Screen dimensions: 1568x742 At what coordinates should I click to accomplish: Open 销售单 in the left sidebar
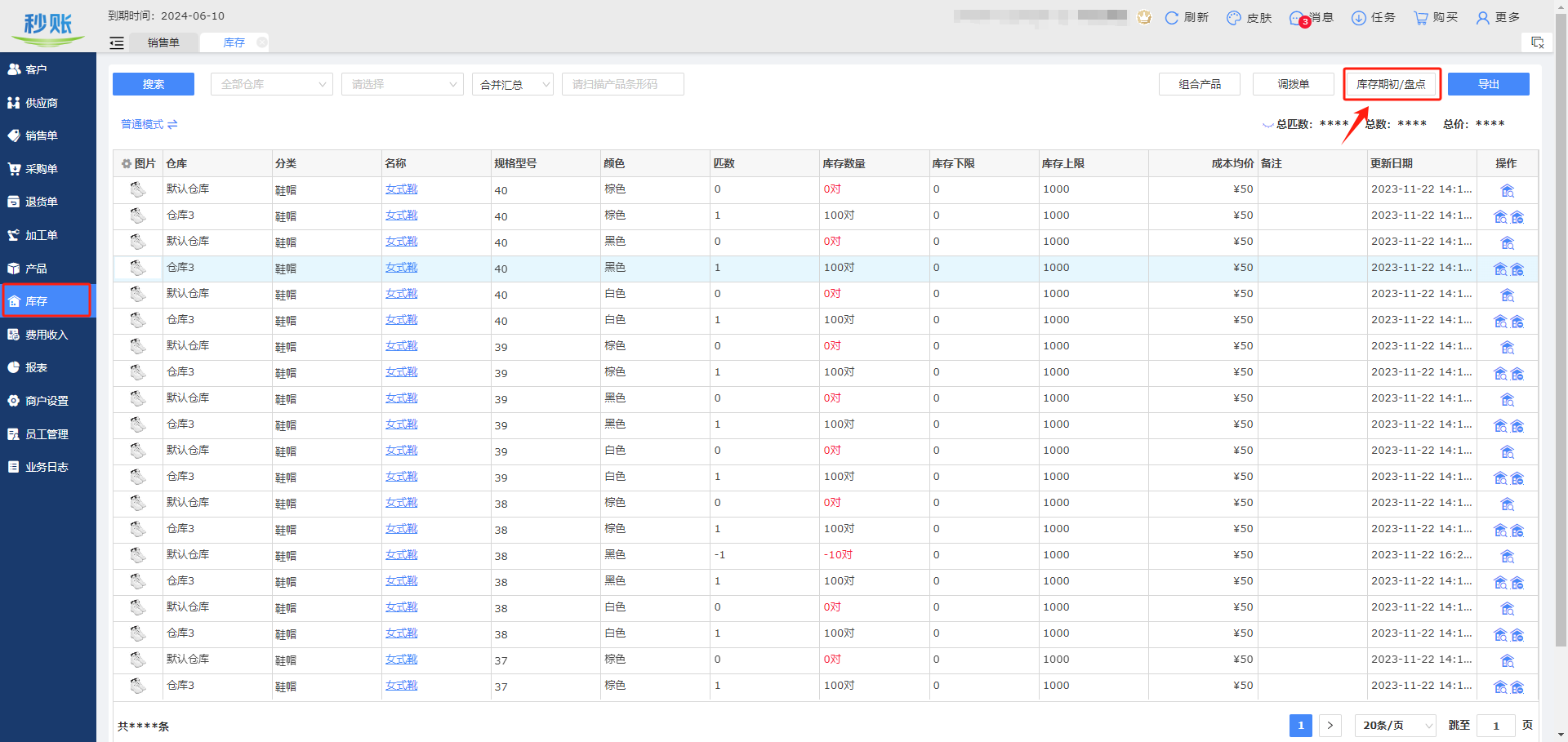(48, 136)
